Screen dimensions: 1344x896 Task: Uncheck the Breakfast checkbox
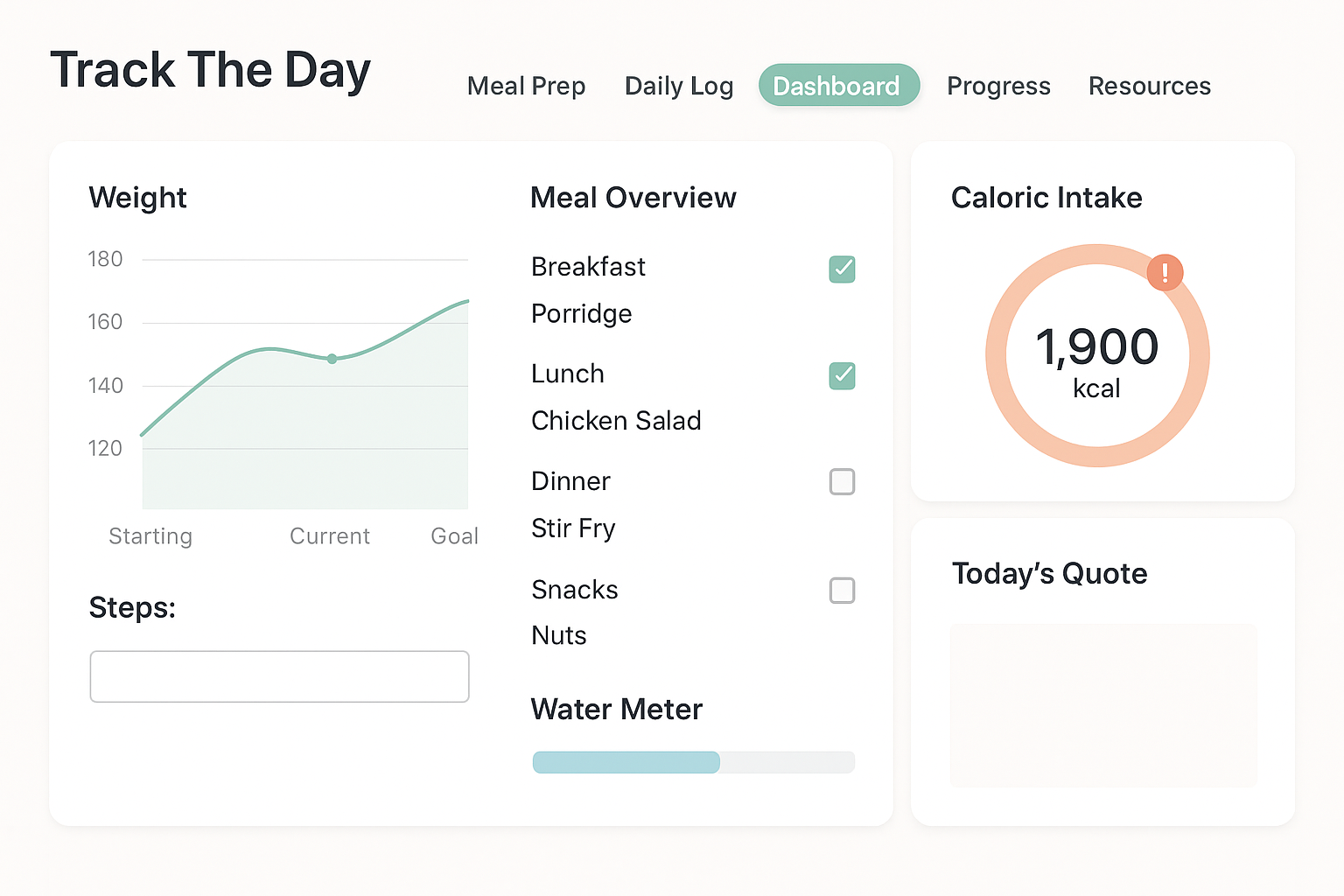842,269
